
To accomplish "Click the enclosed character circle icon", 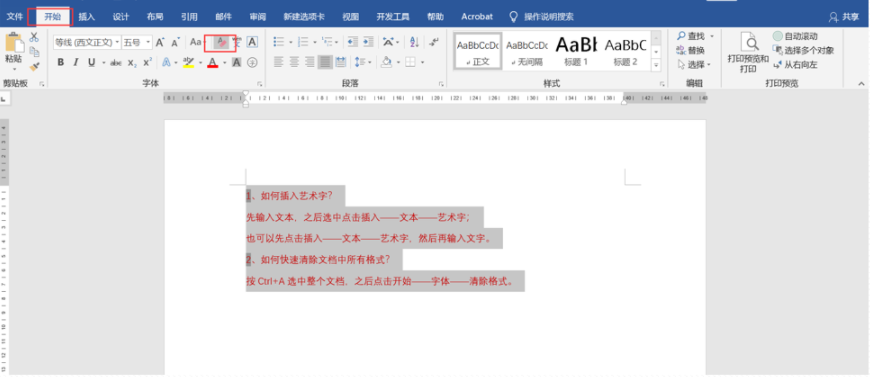I will click(252, 63).
